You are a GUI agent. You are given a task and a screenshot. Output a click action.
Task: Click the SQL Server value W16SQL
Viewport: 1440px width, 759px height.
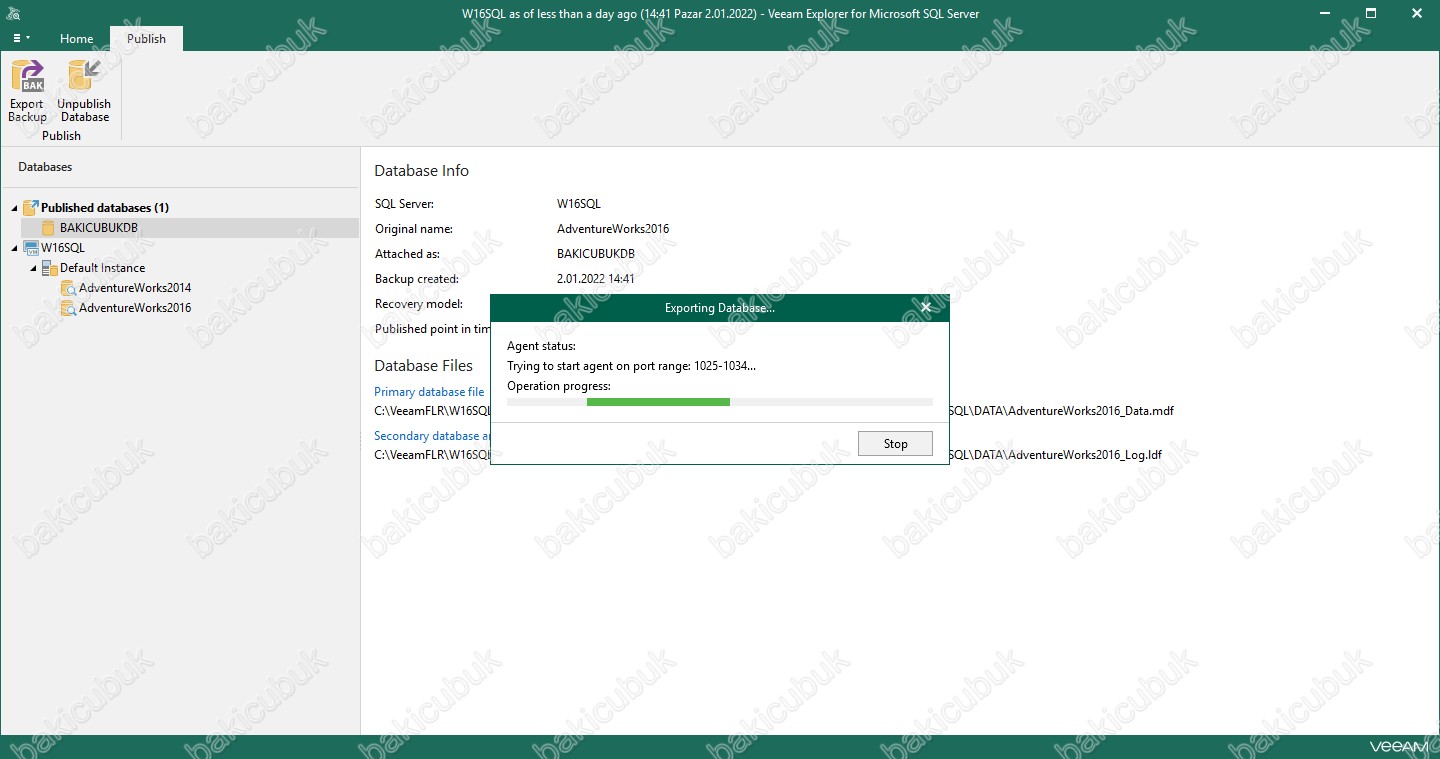click(579, 204)
